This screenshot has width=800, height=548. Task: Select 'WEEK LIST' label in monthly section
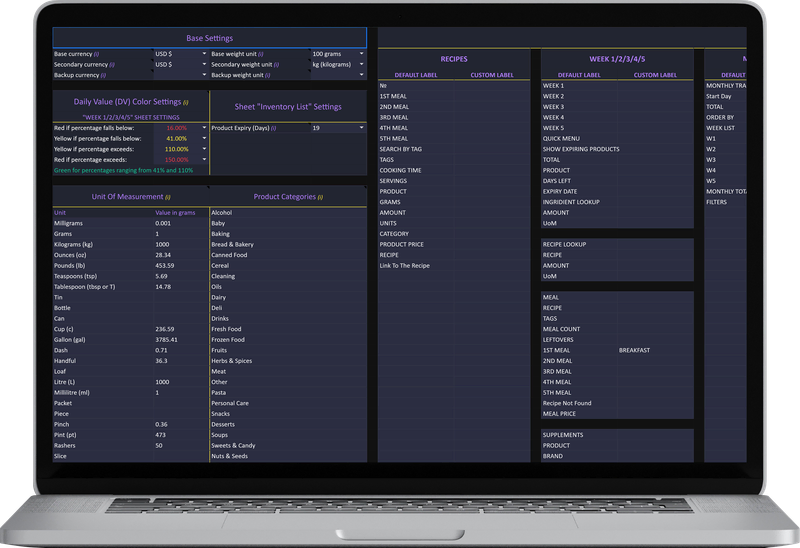[x=720, y=128]
